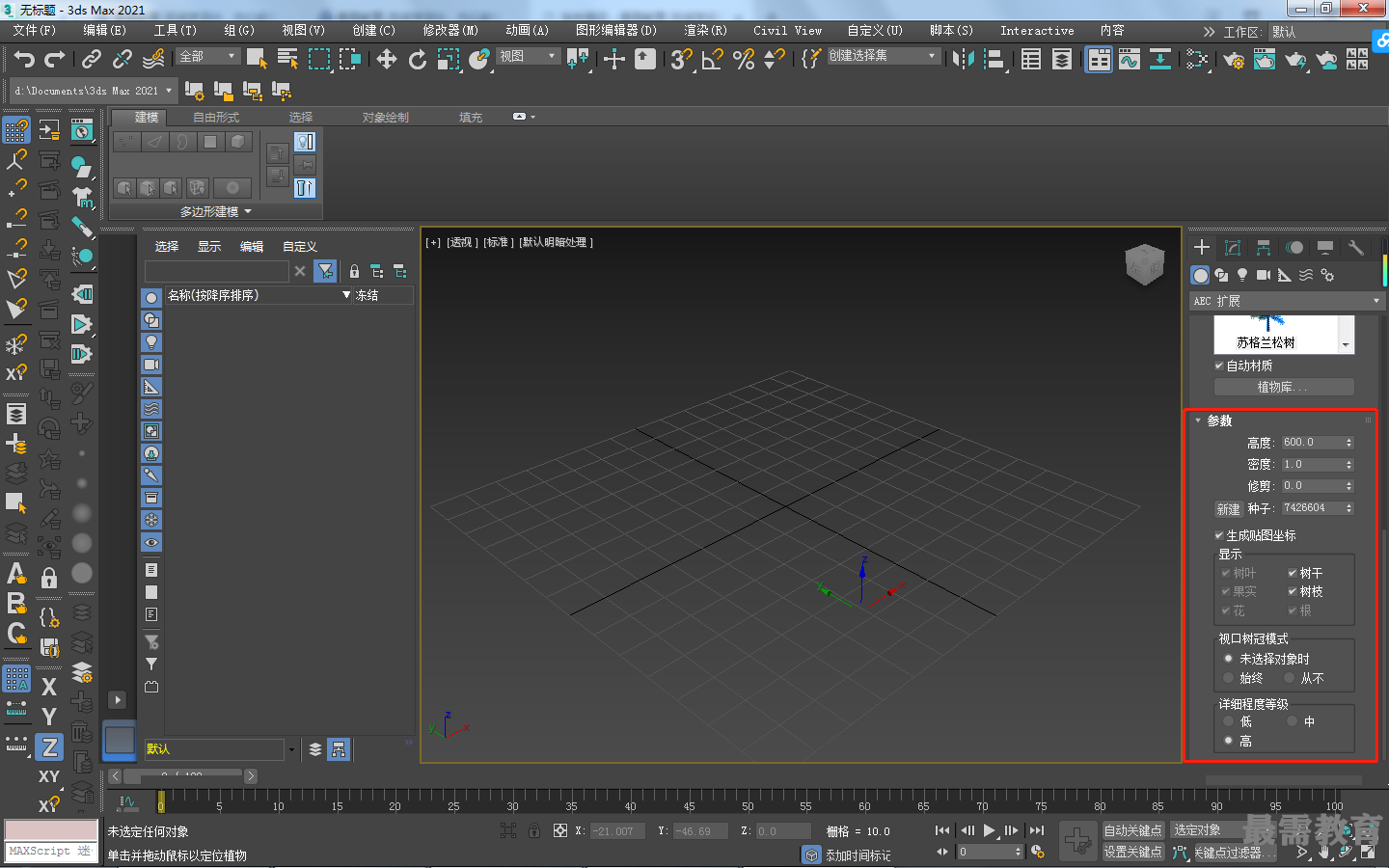Screen dimensions: 1389x868
Task: Select the 未选择对象时 radio button
Action: point(1228,659)
